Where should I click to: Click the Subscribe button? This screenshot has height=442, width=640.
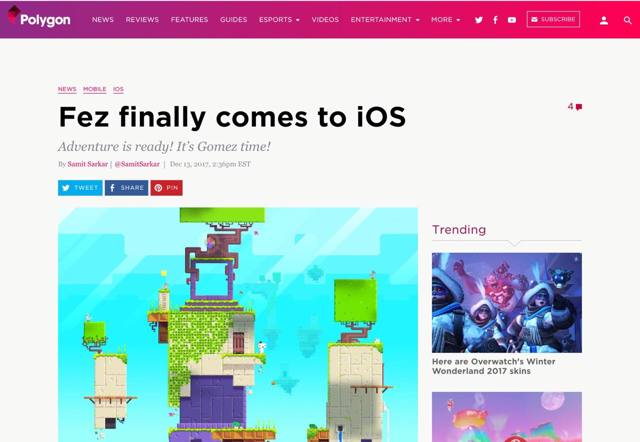[x=553, y=19]
